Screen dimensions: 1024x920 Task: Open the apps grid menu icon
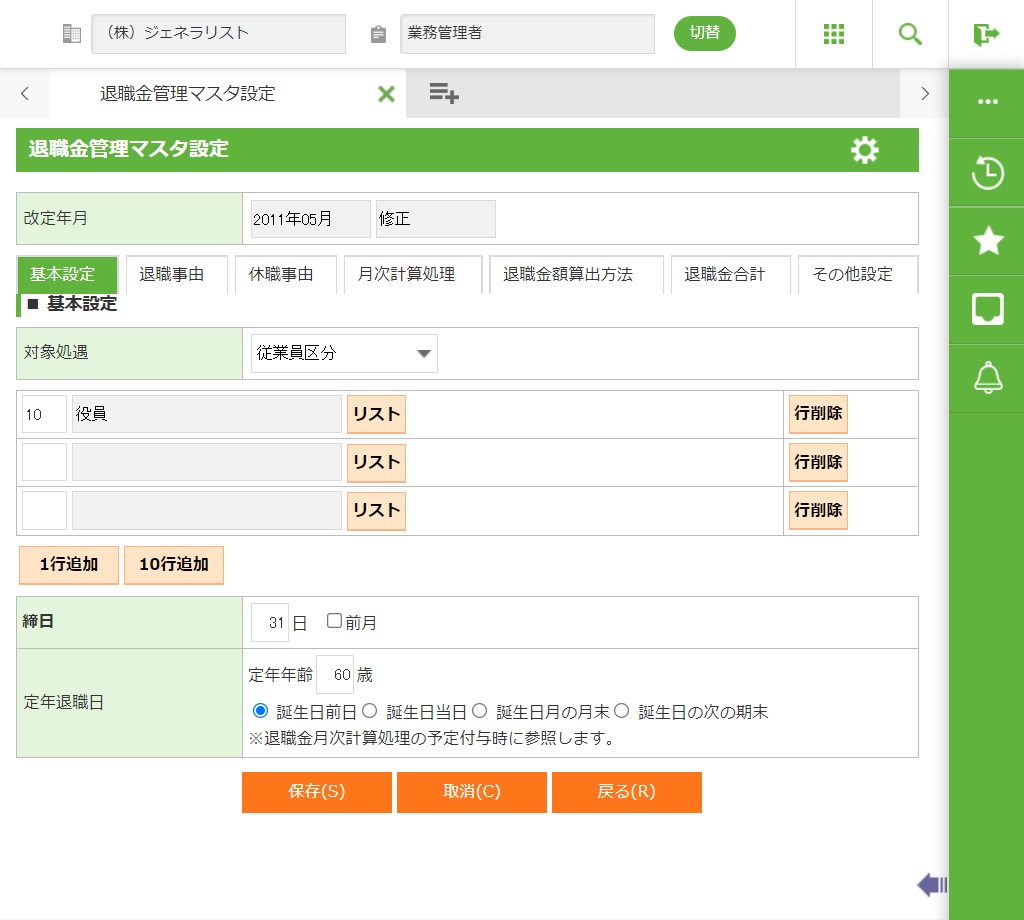[834, 34]
